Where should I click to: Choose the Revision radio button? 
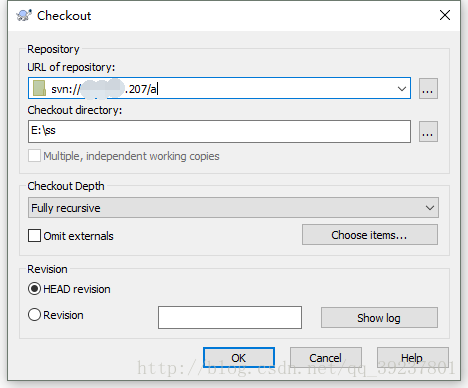(x=34, y=315)
